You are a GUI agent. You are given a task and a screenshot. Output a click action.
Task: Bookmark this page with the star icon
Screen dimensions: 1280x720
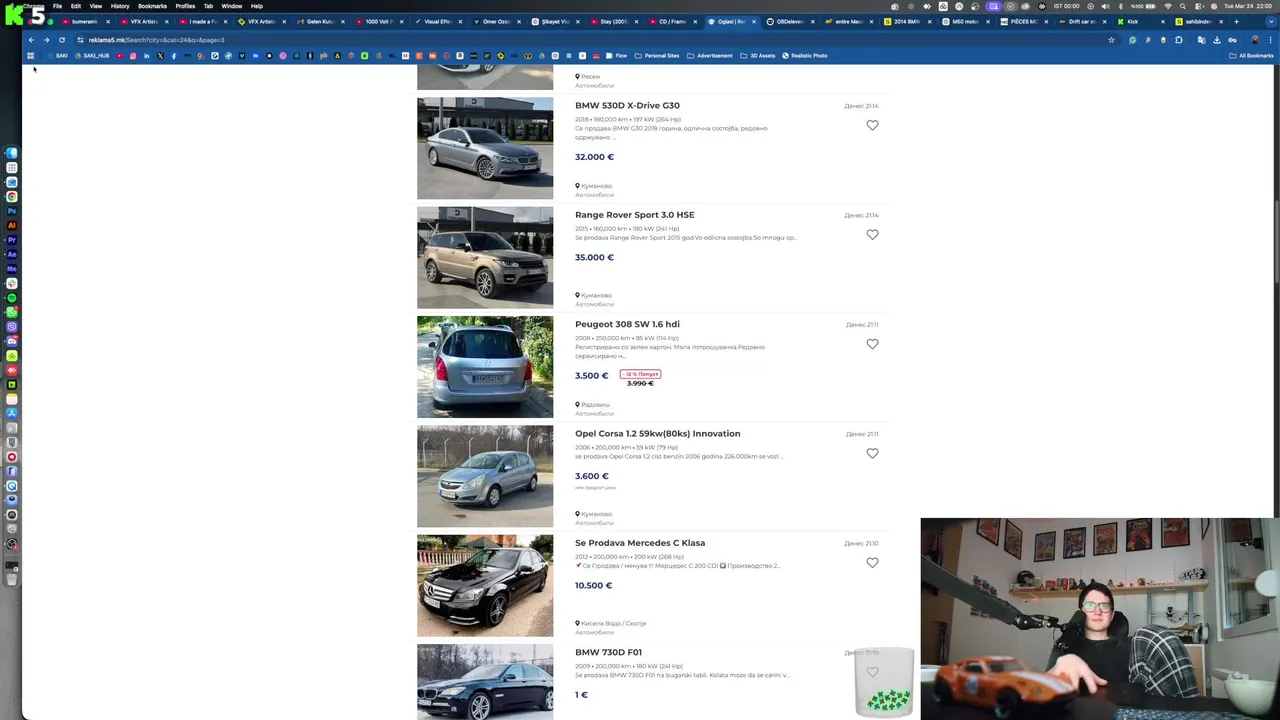[x=1111, y=40]
